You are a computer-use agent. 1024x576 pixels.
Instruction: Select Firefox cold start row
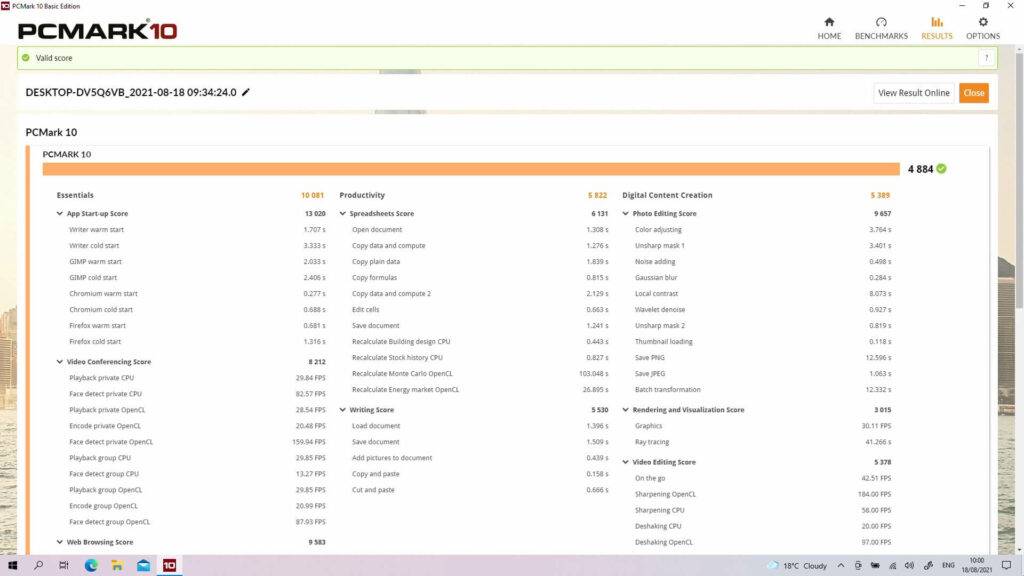(197, 342)
